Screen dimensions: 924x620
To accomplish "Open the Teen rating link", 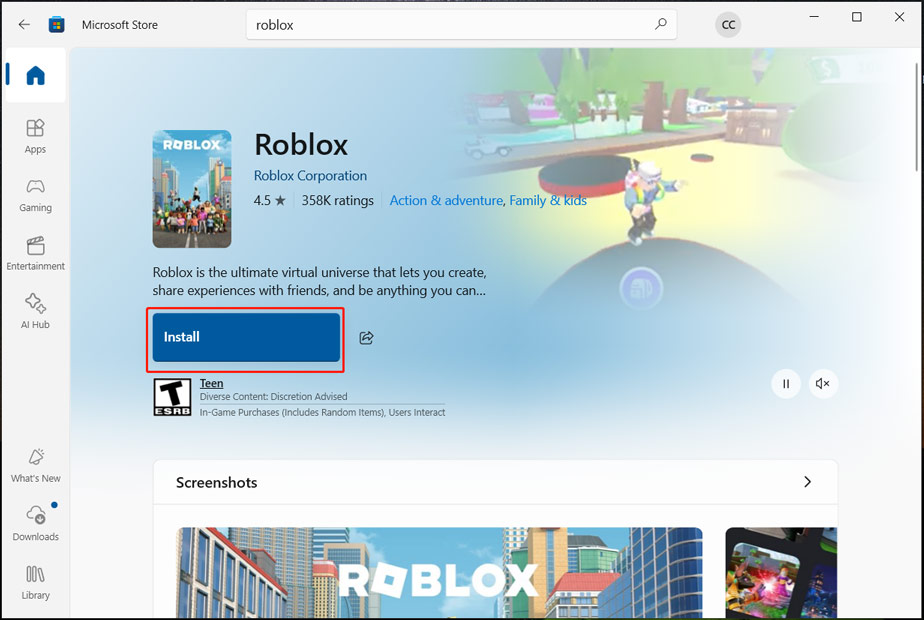I will coord(212,383).
